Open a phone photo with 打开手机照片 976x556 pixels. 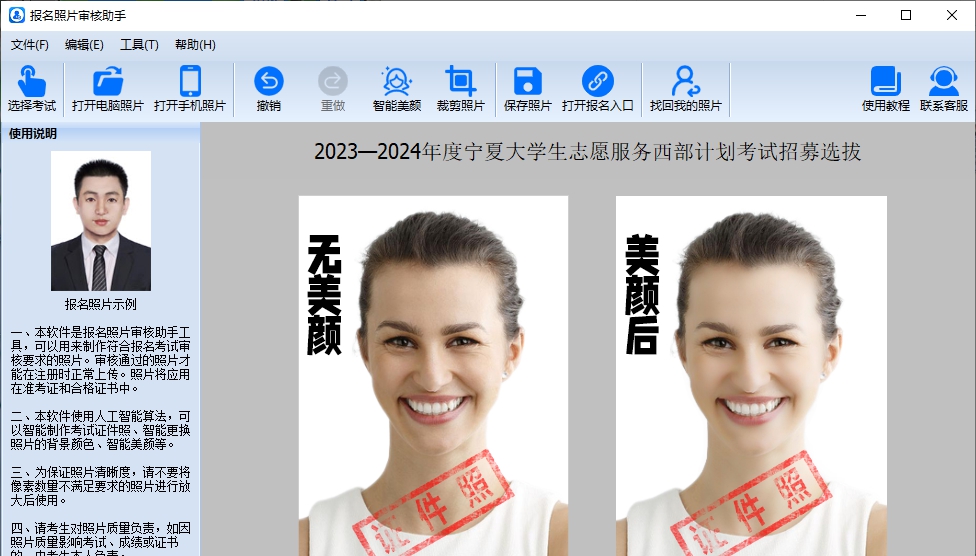click(190, 89)
